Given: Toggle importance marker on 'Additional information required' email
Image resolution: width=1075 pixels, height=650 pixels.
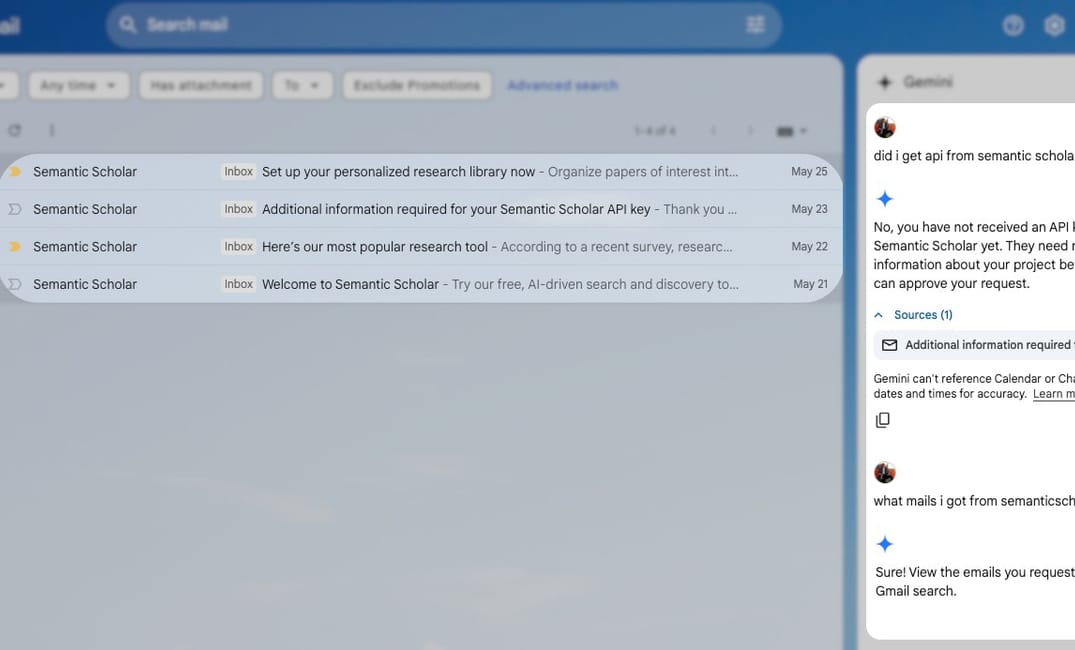Looking at the screenshot, I should pyautogui.click(x=14, y=208).
